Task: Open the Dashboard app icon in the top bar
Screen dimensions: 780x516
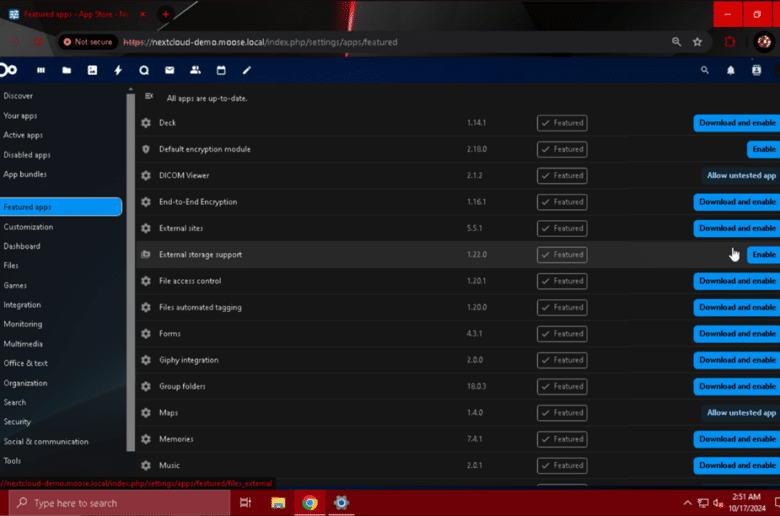Action: [x=41, y=70]
